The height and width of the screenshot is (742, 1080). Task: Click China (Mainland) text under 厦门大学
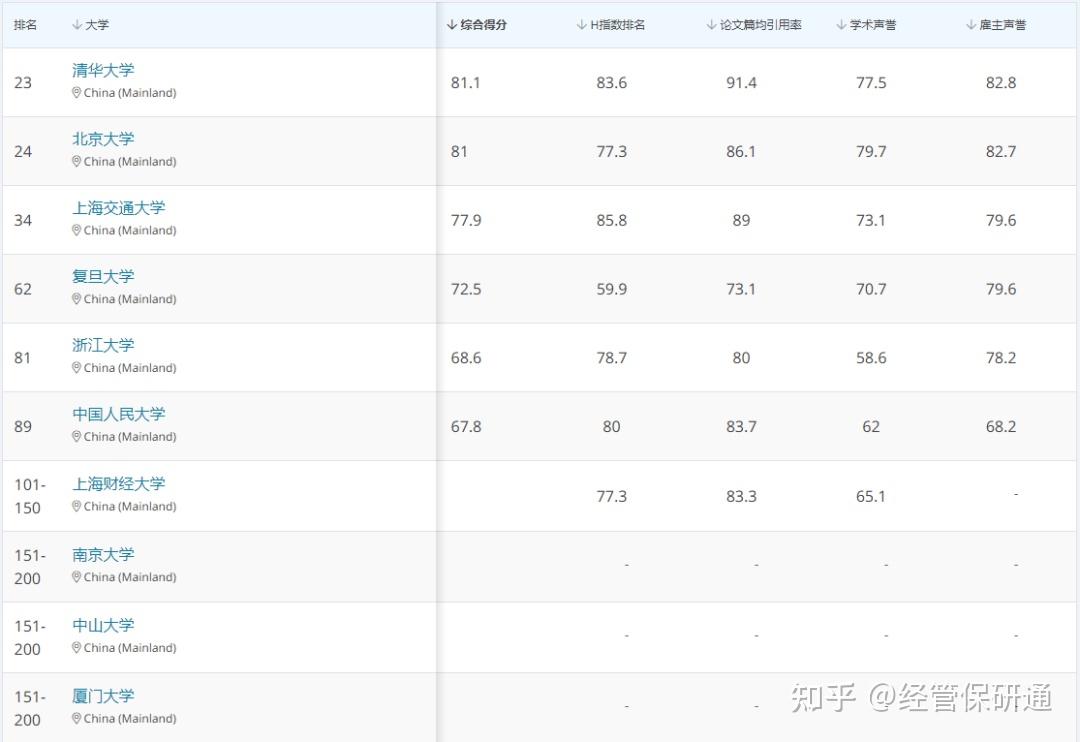point(130,719)
